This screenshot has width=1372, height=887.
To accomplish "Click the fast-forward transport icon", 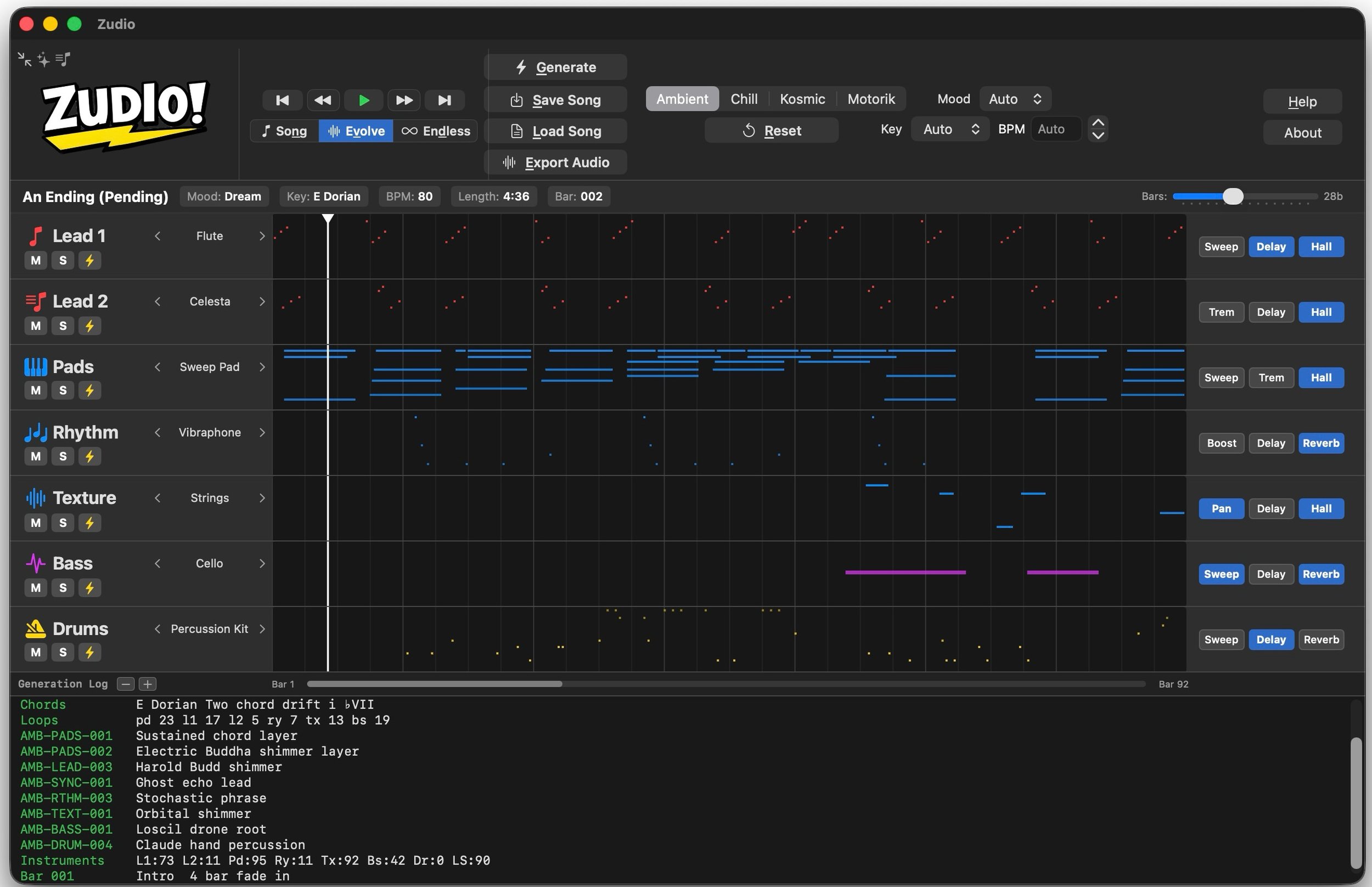I will coord(403,100).
